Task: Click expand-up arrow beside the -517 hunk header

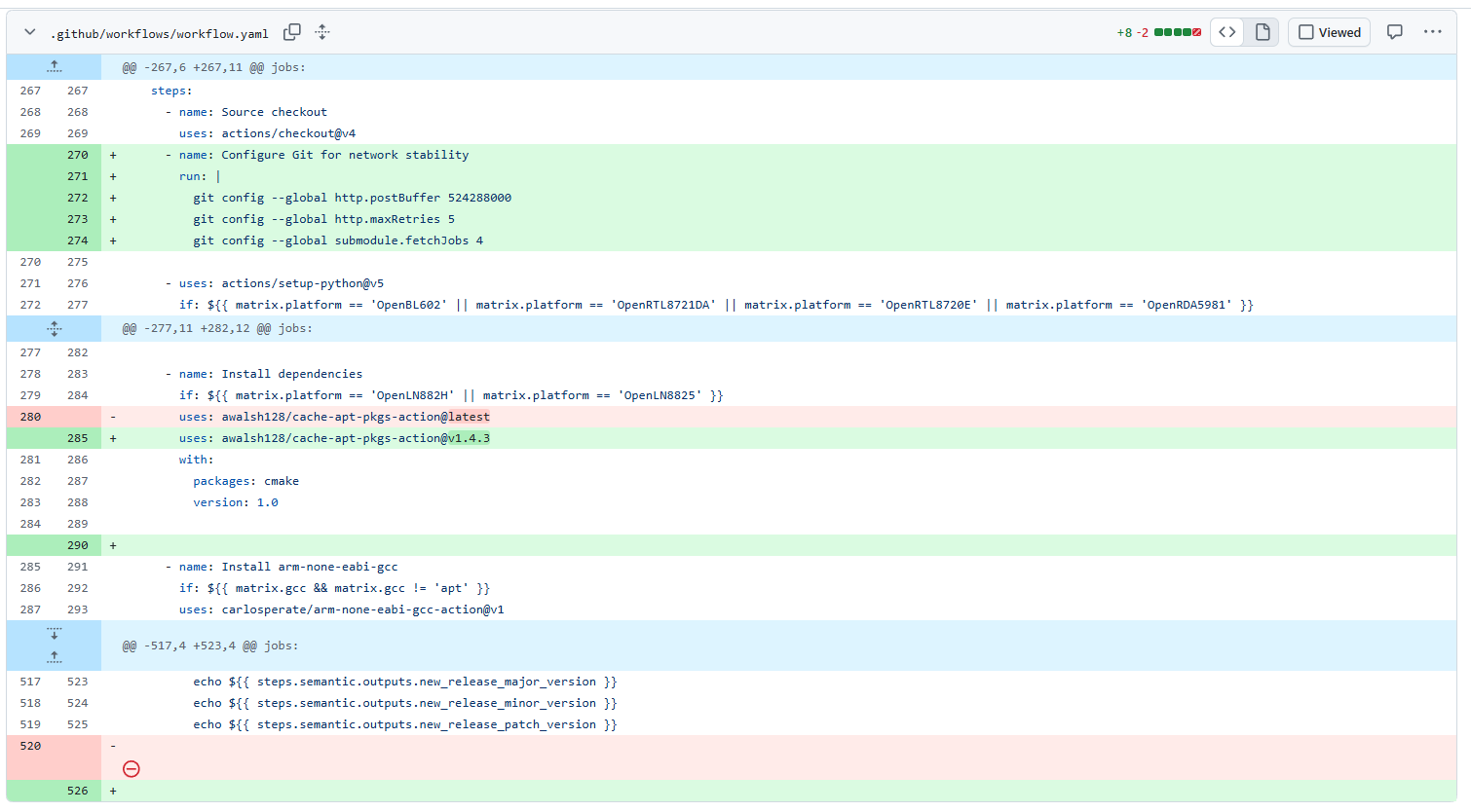Action: point(55,657)
